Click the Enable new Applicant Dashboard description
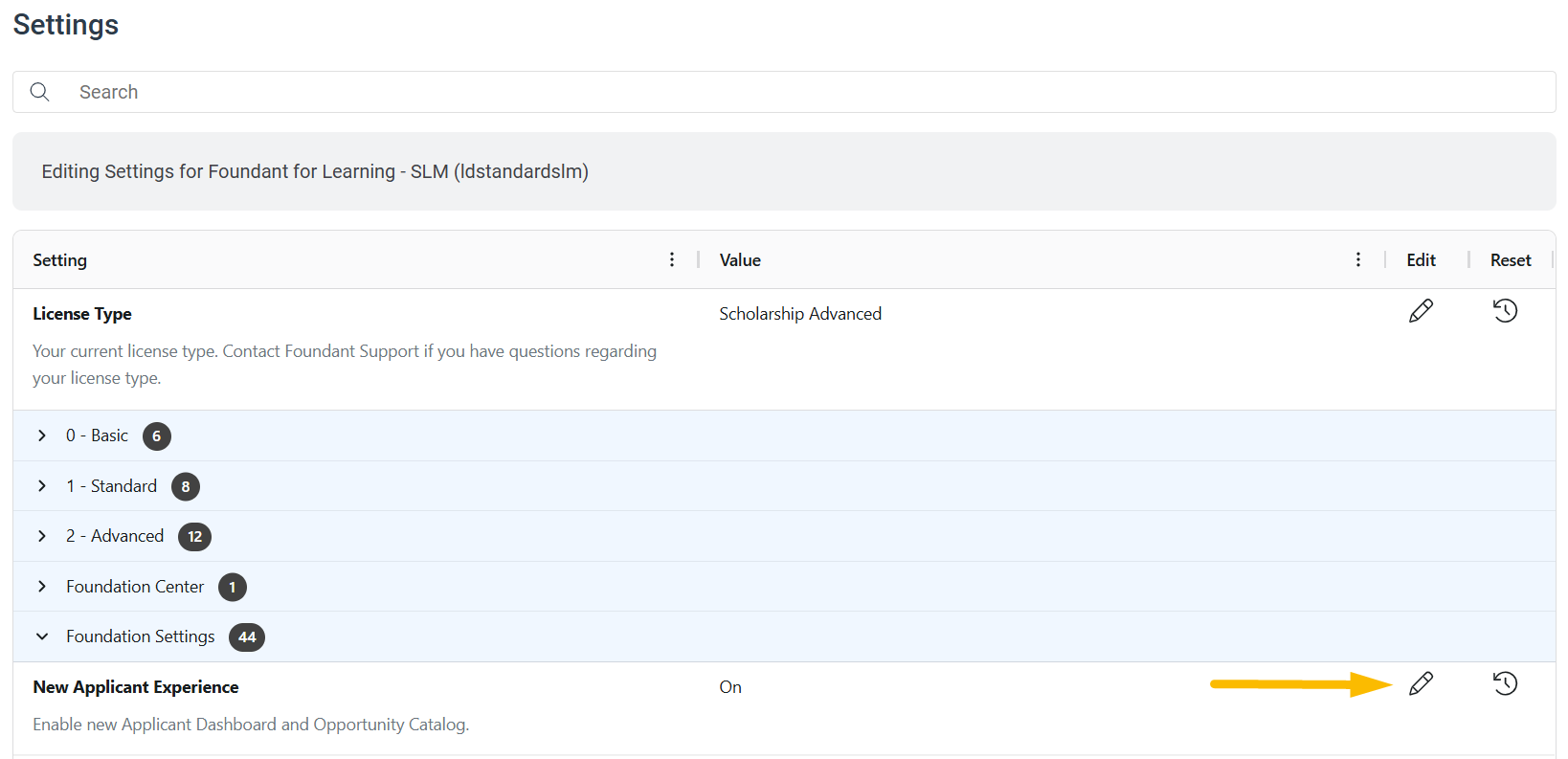 point(251,725)
